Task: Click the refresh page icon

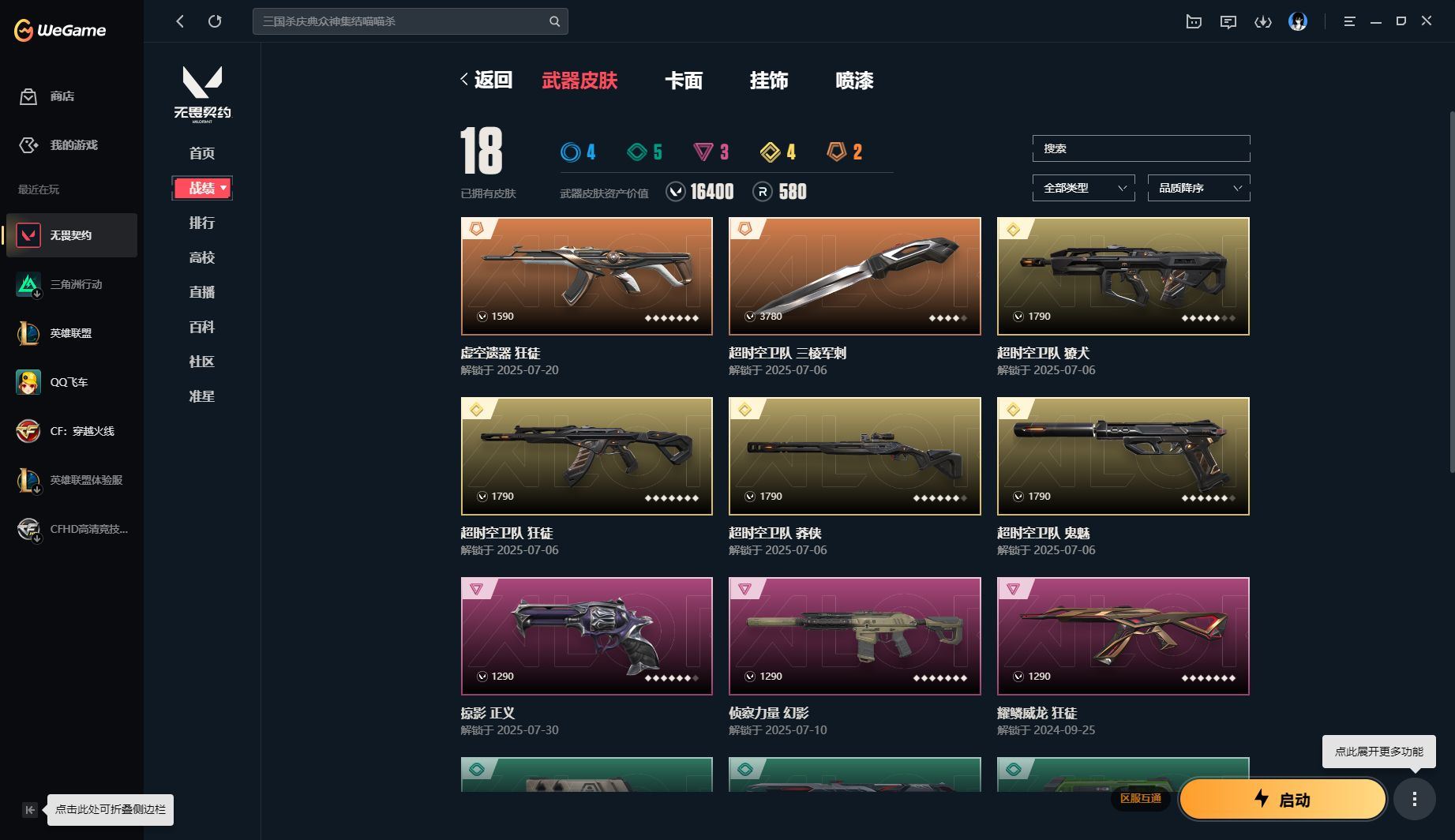Action: click(x=215, y=21)
